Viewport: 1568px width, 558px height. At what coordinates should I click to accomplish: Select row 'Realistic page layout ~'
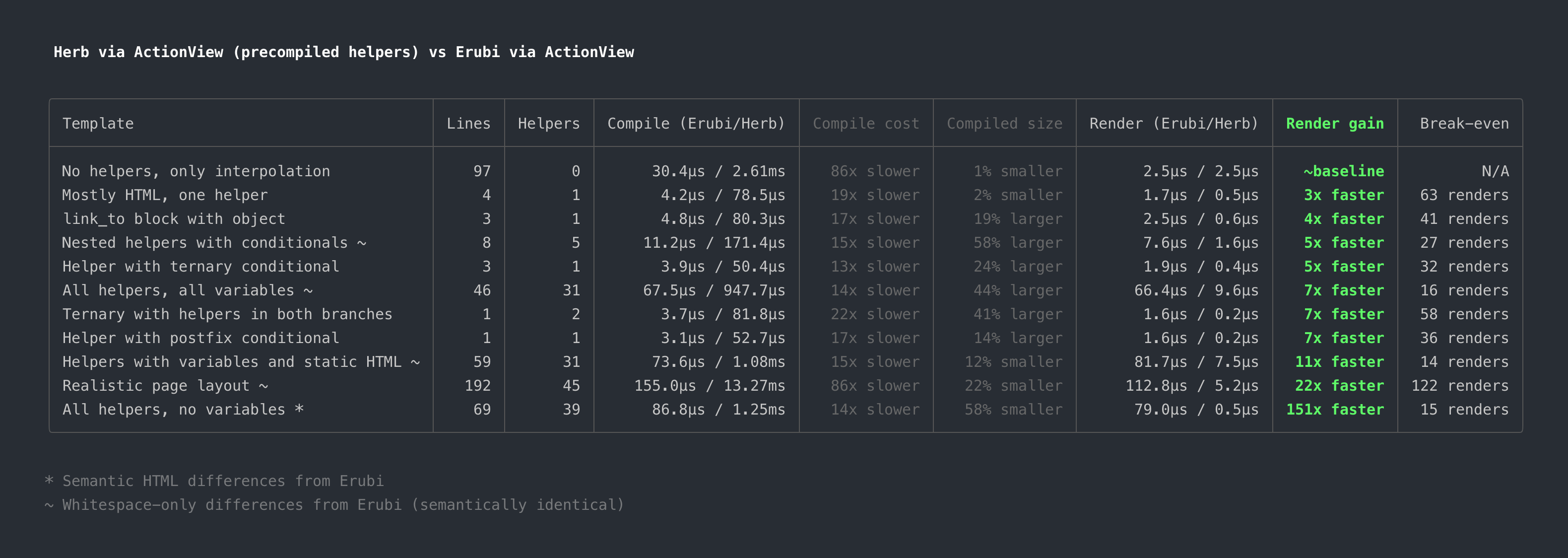pos(785,385)
